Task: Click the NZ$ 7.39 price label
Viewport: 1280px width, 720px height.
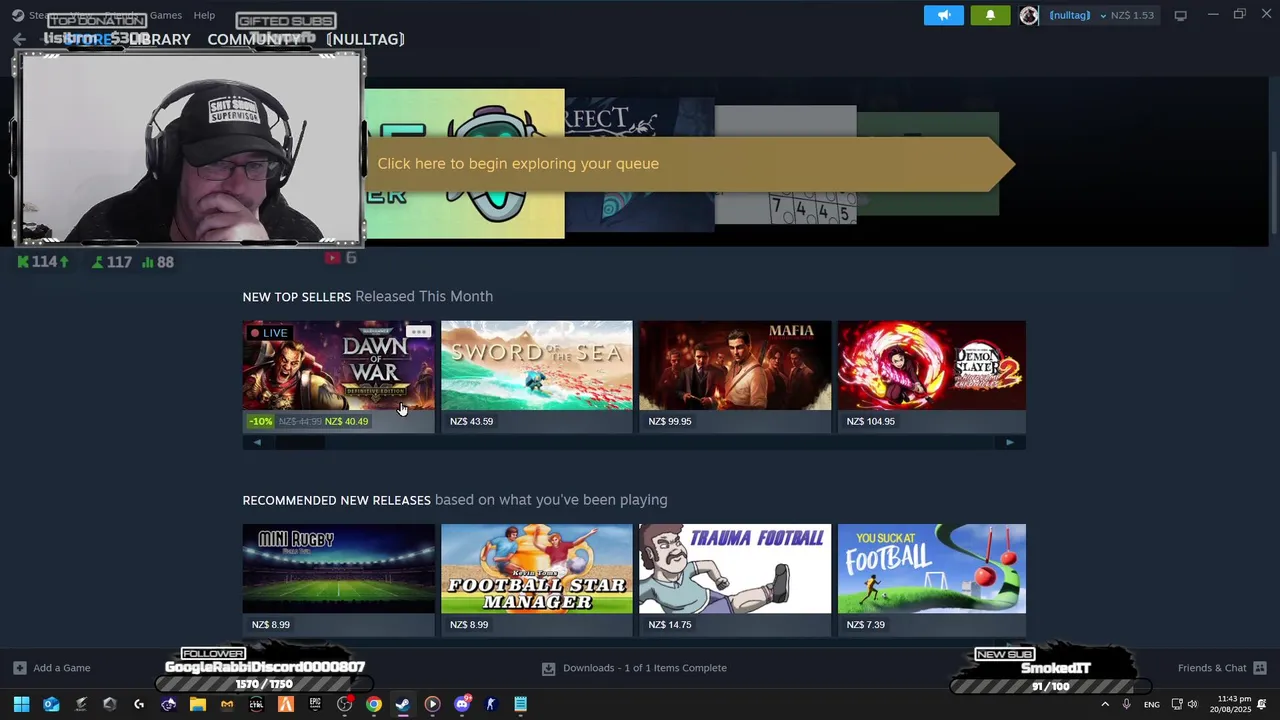Action: 866,625
